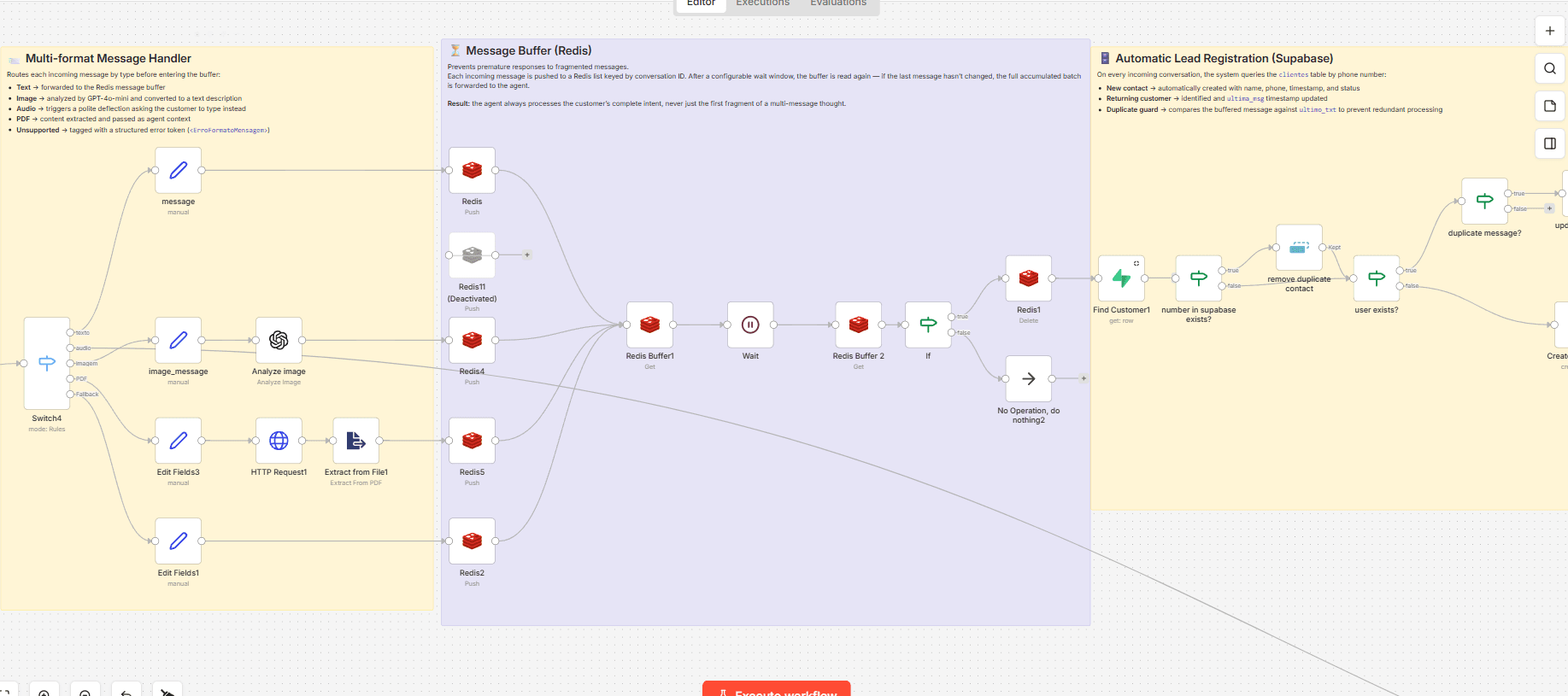Select 'Message Buffer (Redis)' sticky note title

click(x=529, y=50)
